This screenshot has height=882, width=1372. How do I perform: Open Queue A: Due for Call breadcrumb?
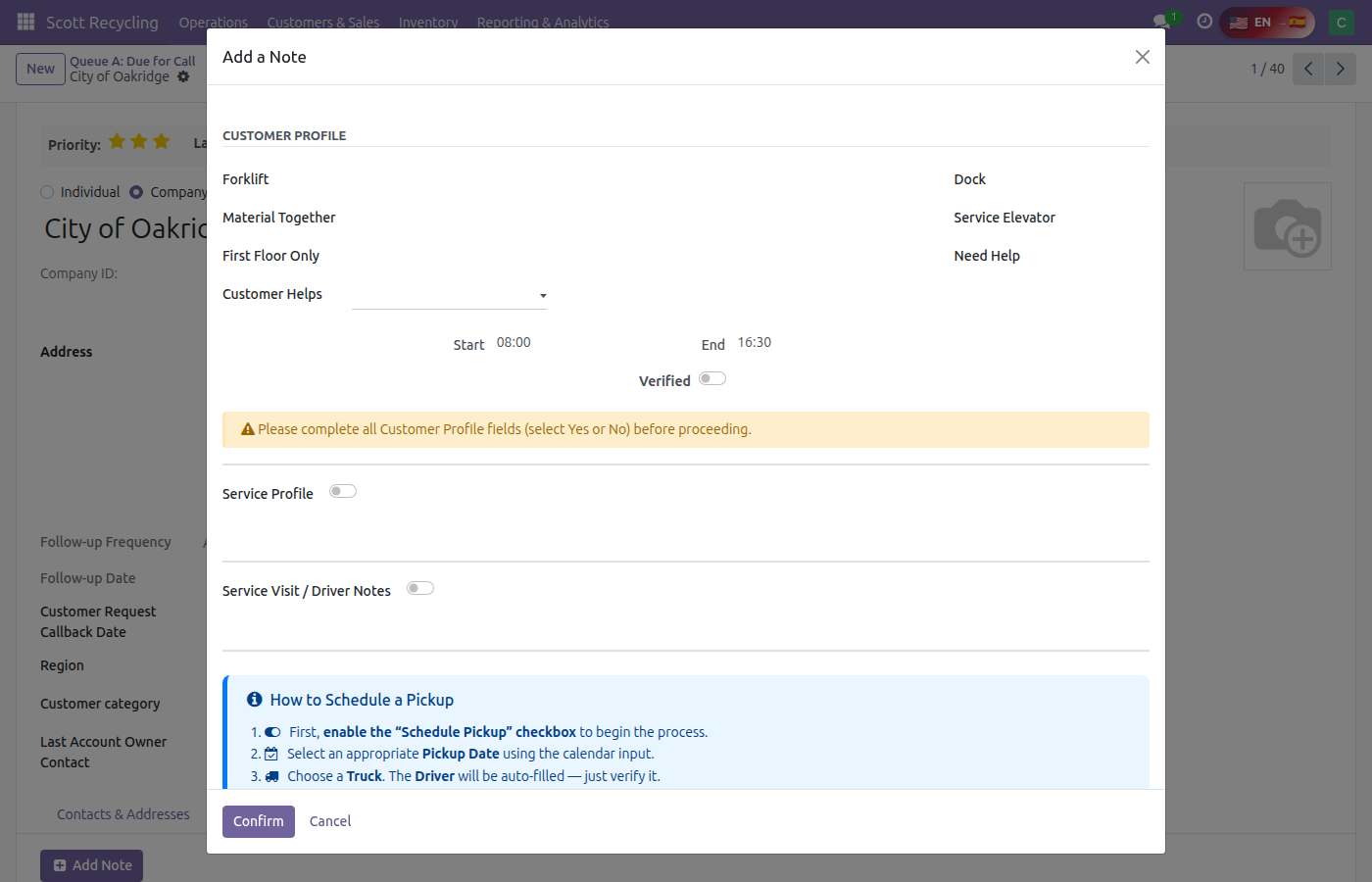(x=132, y=61)
